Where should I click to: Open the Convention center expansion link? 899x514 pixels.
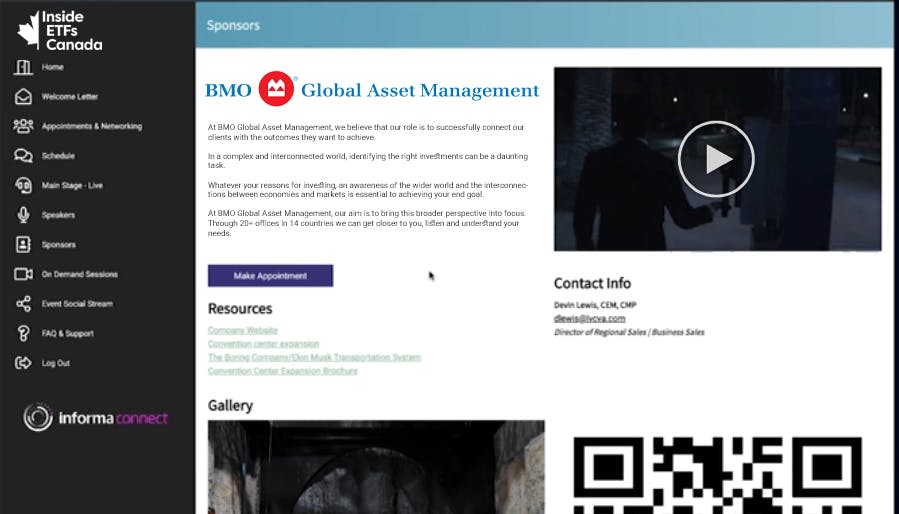point(263,344)
